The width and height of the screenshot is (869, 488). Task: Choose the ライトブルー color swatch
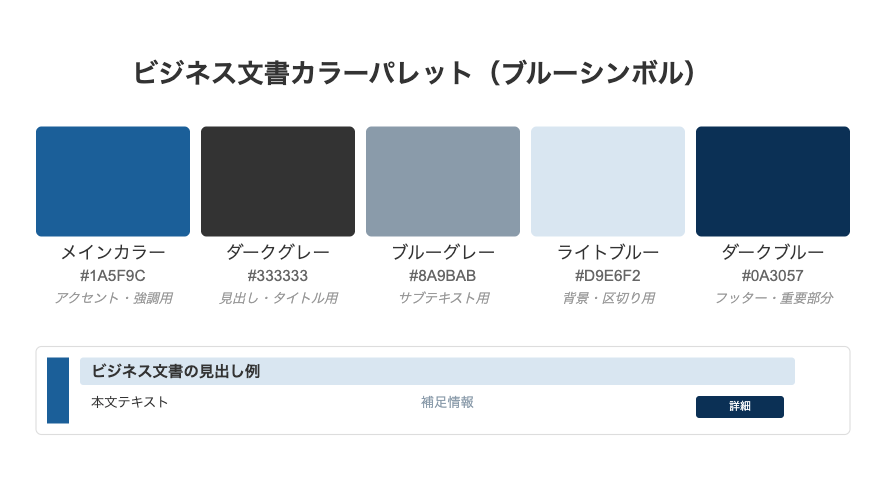608,181
